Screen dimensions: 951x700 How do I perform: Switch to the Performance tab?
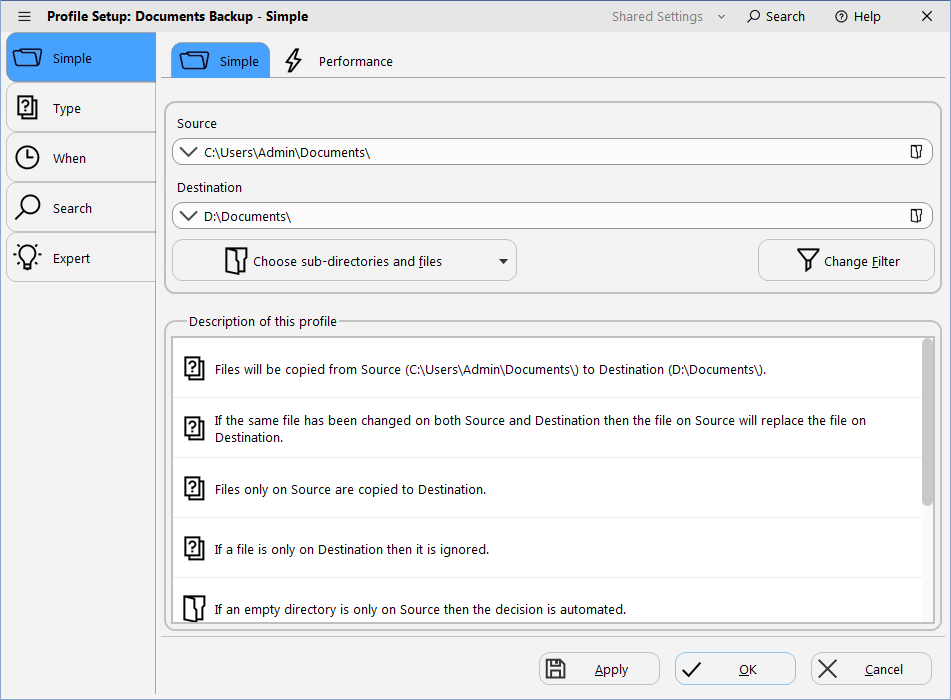pos(355,61)
